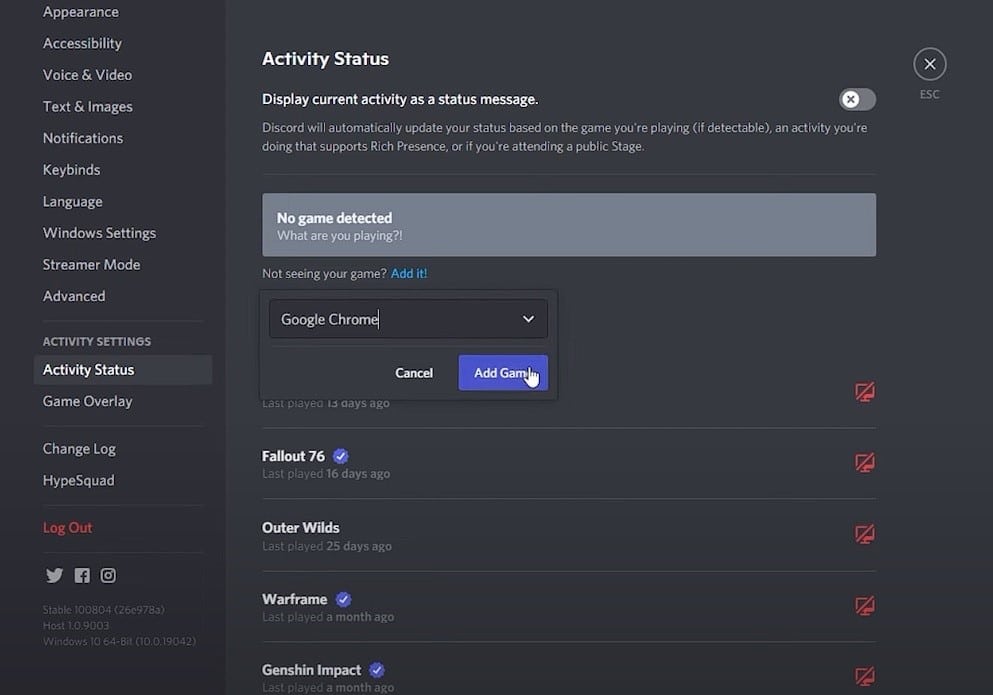Click the verified badge next to Genshin Impact
The image size is (993, 695).
[x=377, y=670]
